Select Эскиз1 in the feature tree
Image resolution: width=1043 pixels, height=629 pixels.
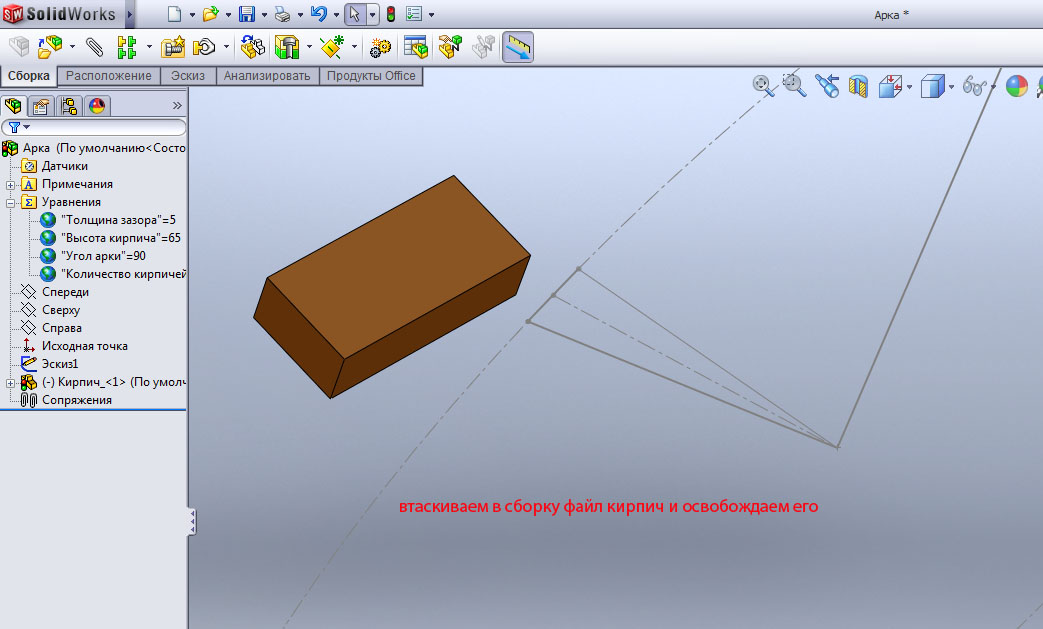(60, 364)
